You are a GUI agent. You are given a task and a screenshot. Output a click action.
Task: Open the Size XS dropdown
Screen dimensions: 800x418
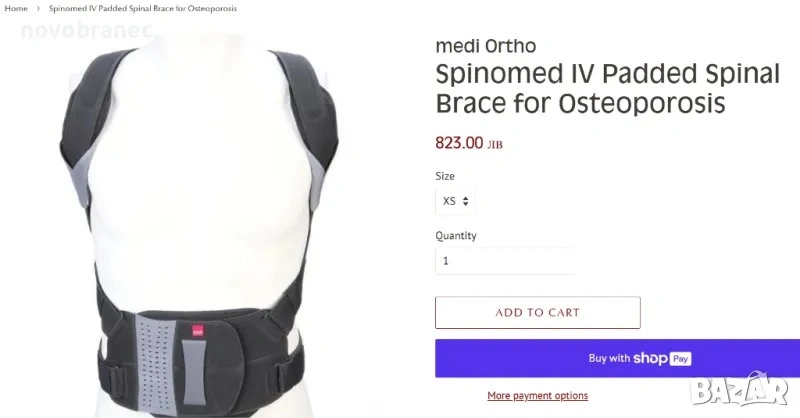(456, 201)
